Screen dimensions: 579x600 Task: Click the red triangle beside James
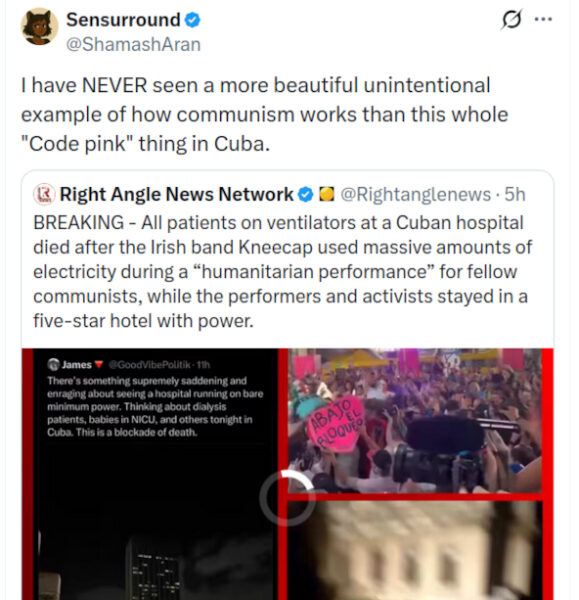tap(99, 364)
